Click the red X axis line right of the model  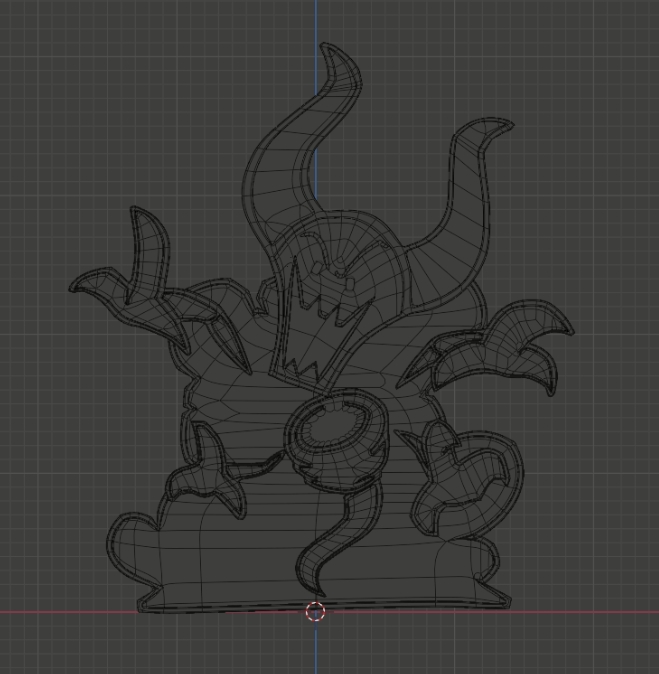click(x=590, y=612)
